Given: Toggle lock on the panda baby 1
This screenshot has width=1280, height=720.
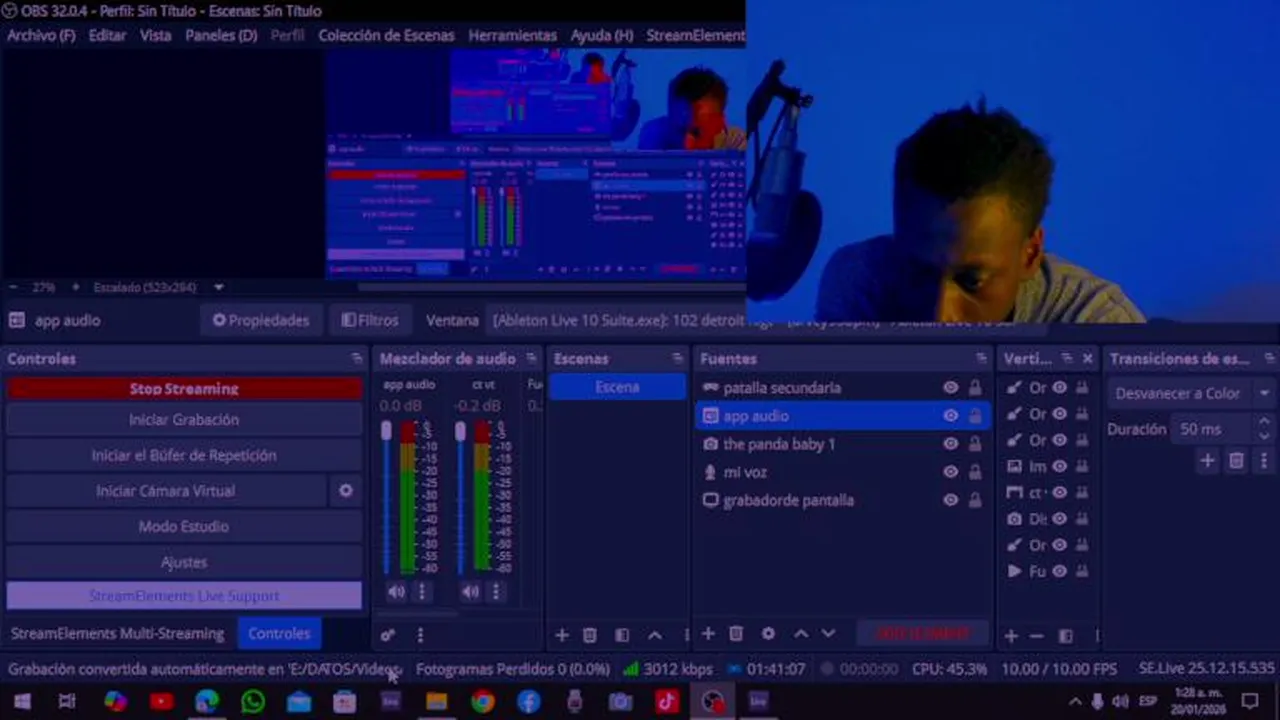Looking at the screenshot, I should 975,444.
